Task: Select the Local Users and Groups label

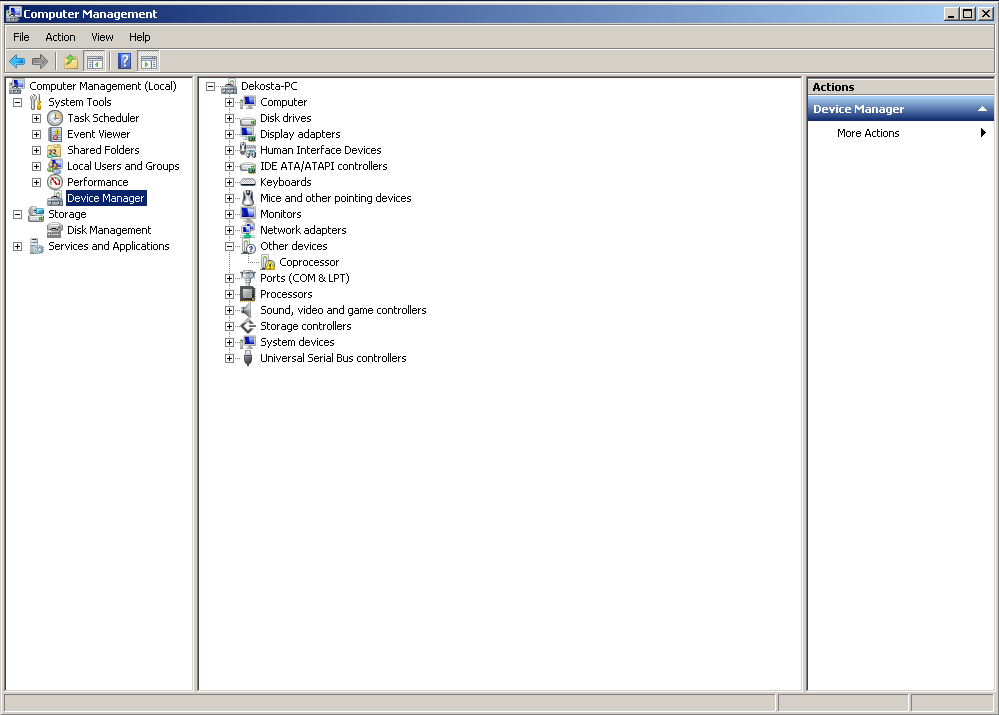Action: tap(124, 166)
